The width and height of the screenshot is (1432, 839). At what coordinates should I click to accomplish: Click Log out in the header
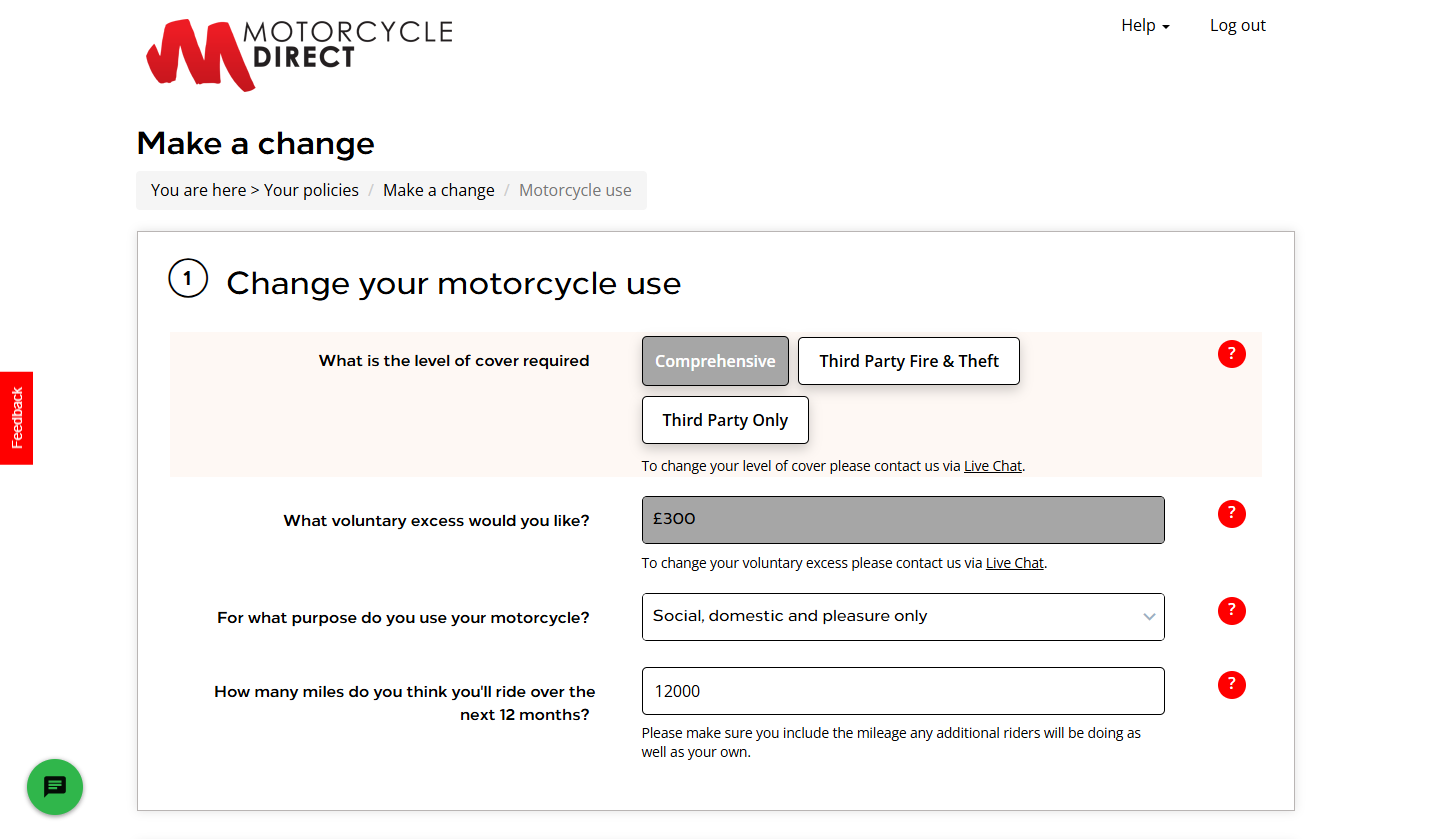(1237, 26)
